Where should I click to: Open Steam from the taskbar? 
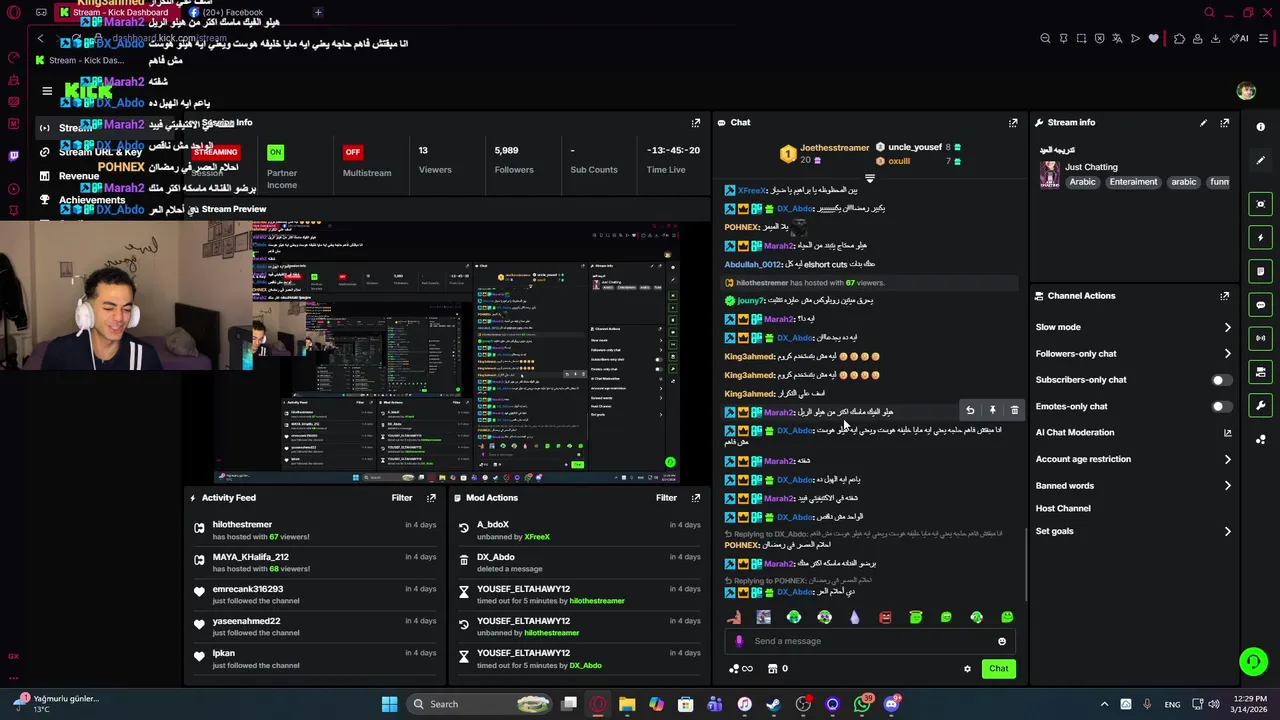(x=774, y=704)
